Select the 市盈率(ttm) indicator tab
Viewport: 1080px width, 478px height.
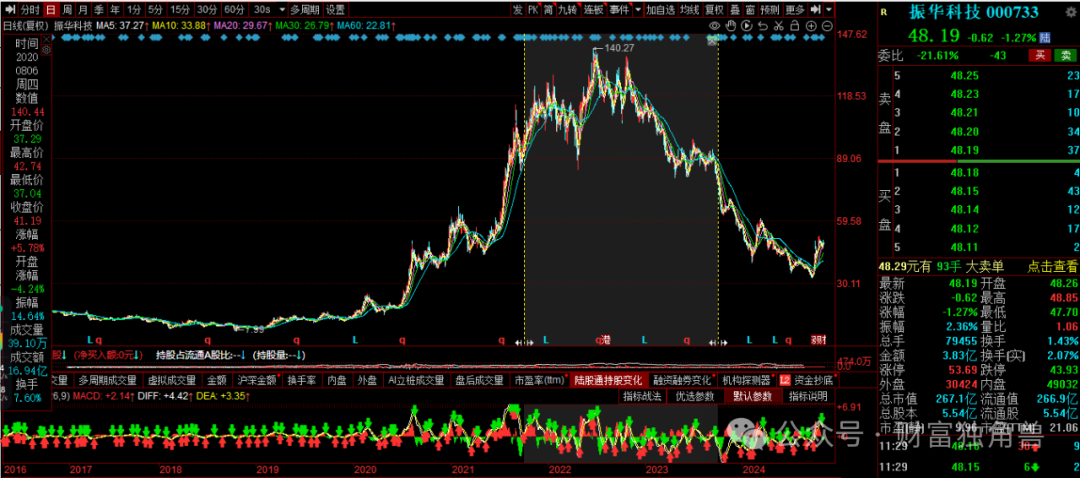tap(539, 380)
